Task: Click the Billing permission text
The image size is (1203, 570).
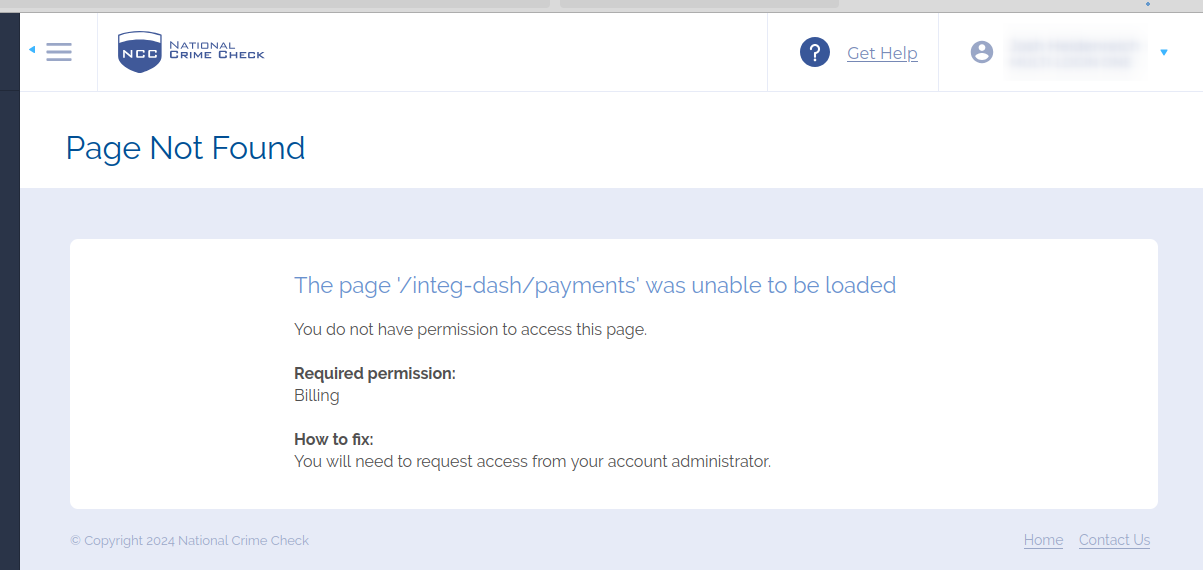Action: click(x=317, y=395)
